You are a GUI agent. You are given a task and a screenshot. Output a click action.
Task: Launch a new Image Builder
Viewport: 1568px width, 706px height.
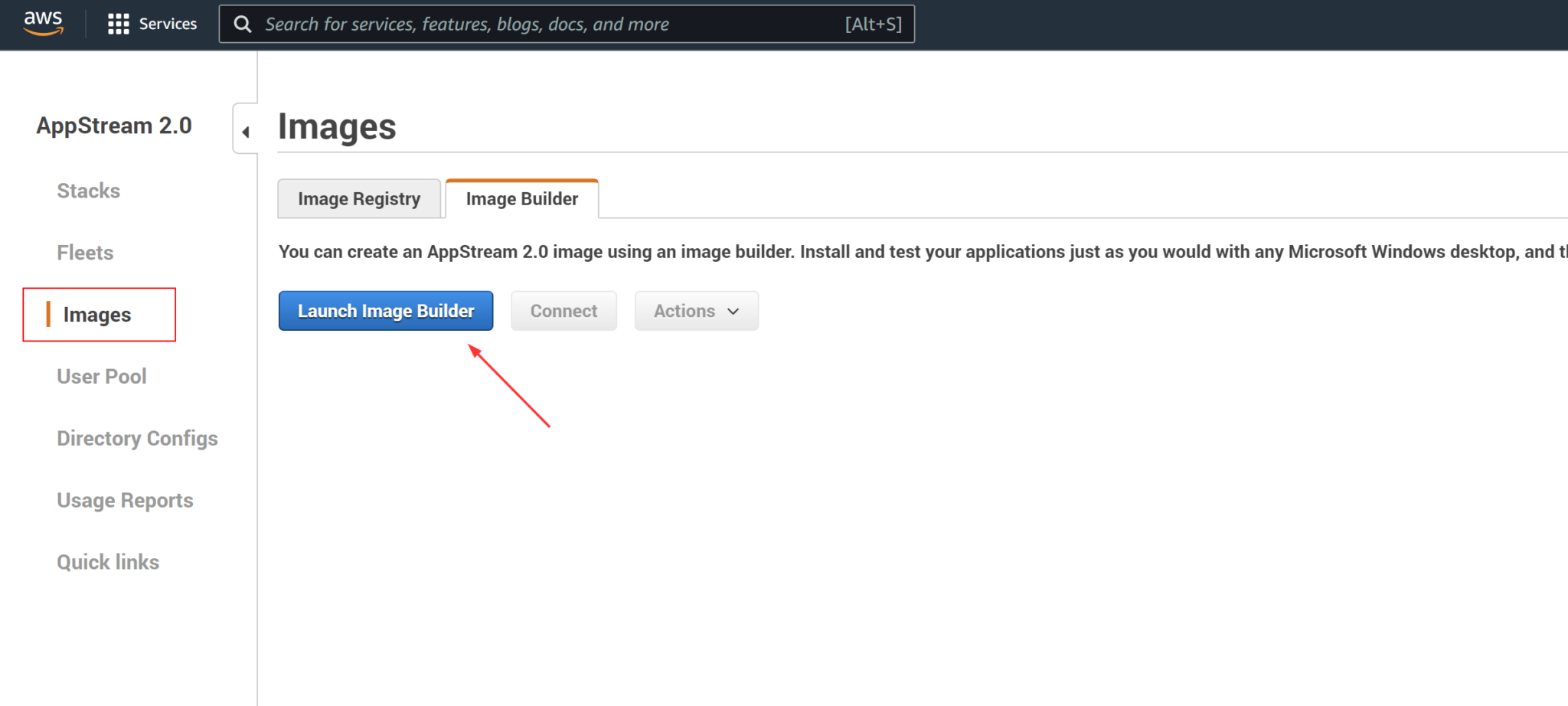385,311
